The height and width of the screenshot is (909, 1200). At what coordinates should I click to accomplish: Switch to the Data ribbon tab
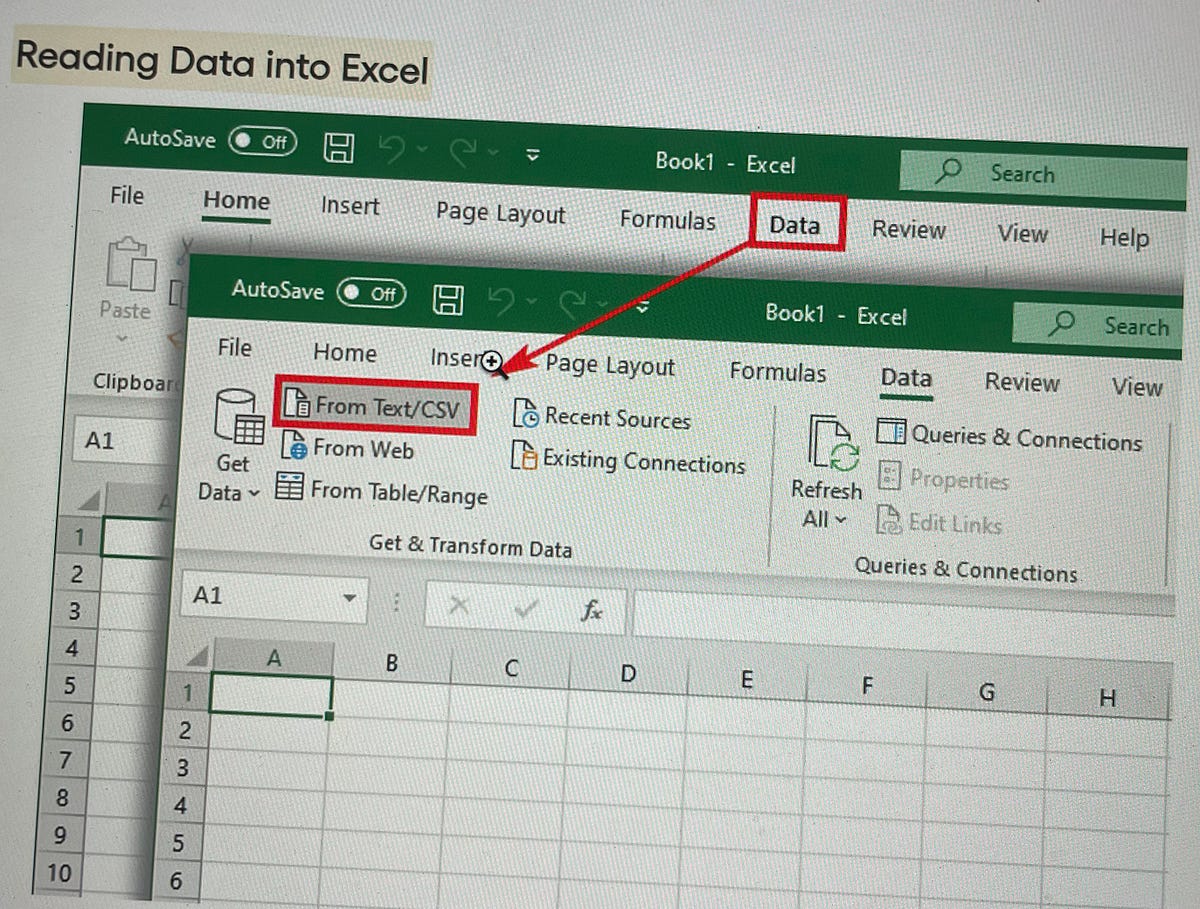click(x=905, y=379)
